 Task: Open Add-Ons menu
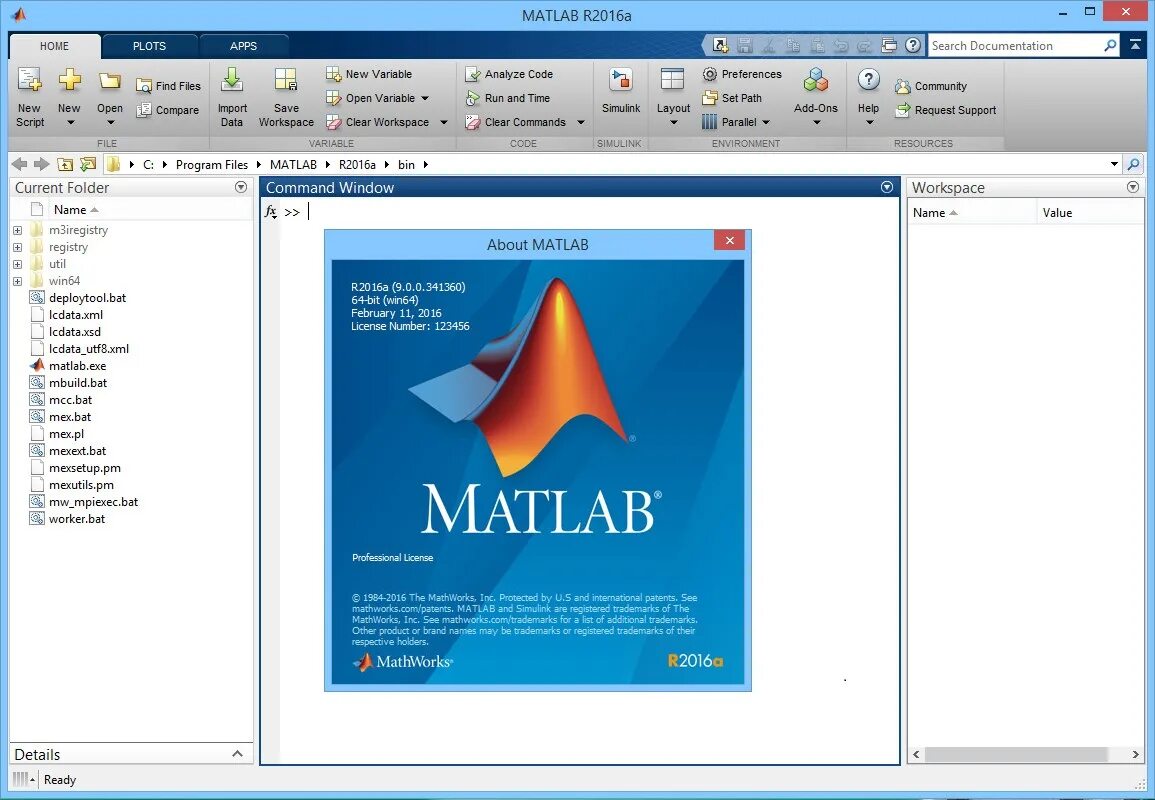815,97
